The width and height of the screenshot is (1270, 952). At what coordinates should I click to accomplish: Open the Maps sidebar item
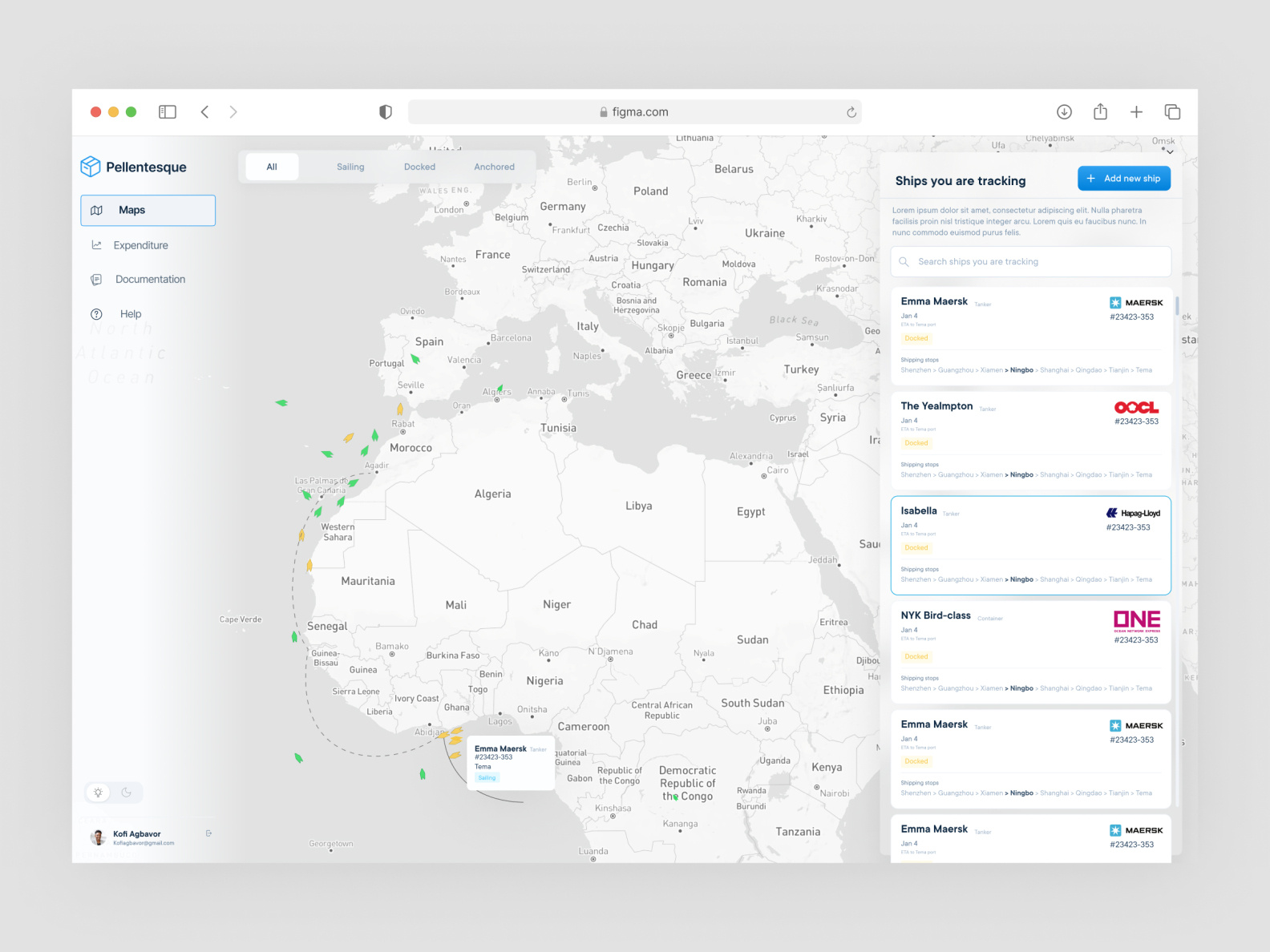148,210
